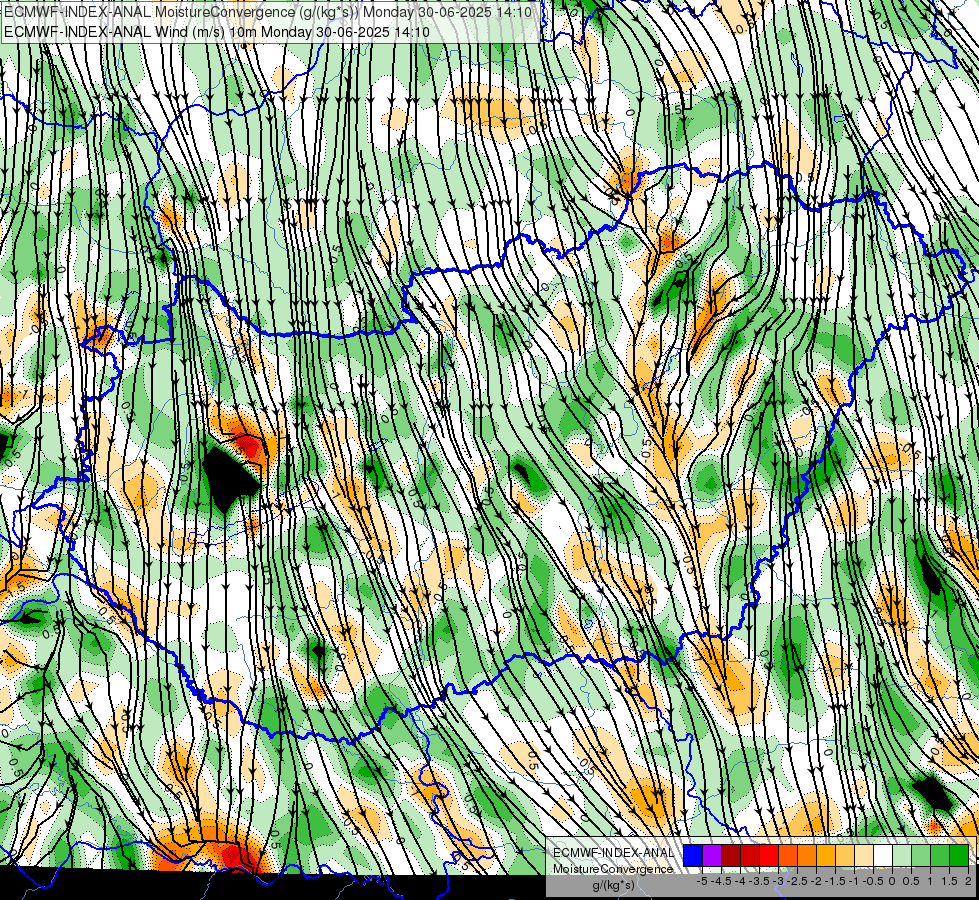The height and width of the screenshot is (900, 979).
Task: Pick the light orange swatch between -1.5 and -1
Action: click(845, 855)
